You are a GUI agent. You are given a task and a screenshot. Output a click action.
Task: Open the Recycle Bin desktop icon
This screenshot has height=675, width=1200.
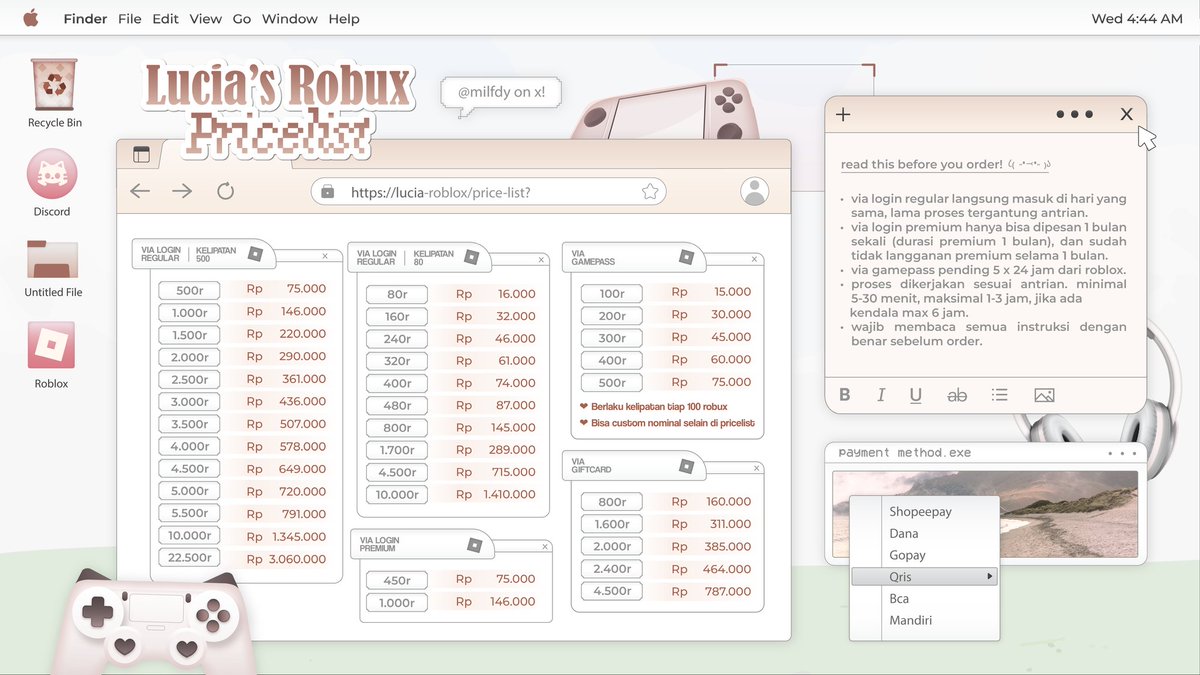(x=54, y=85)
